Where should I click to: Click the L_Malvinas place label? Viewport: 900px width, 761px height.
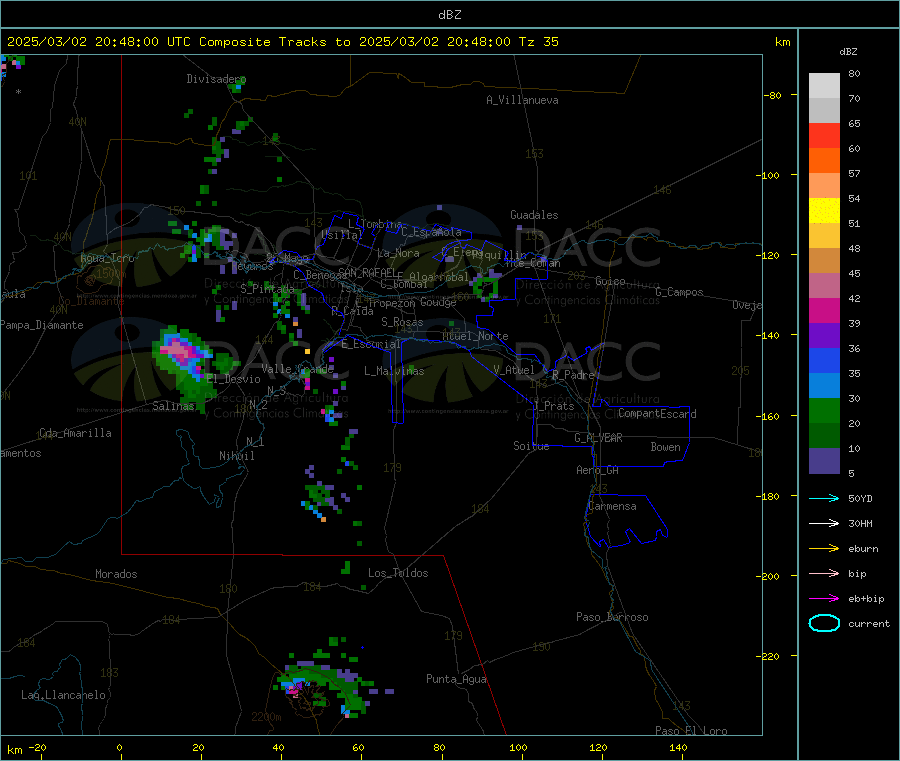[x=394, y=371]
